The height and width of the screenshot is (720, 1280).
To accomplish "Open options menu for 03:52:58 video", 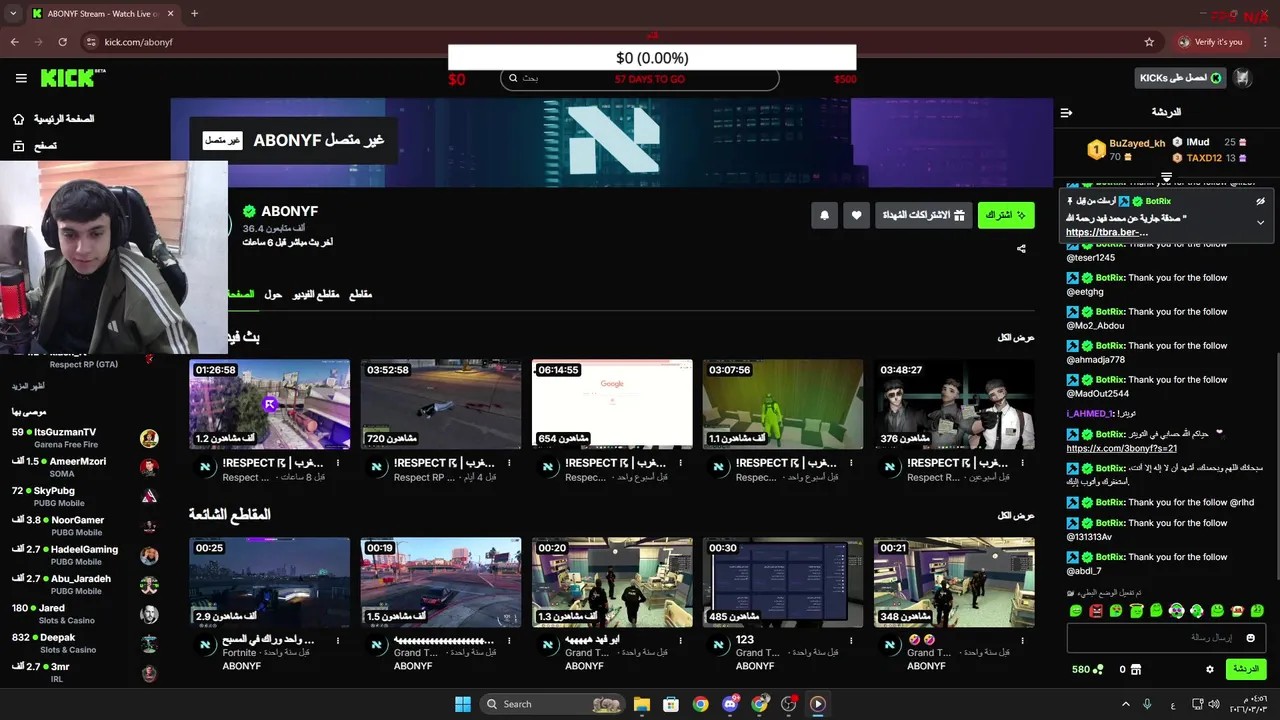I will point(509,463).
